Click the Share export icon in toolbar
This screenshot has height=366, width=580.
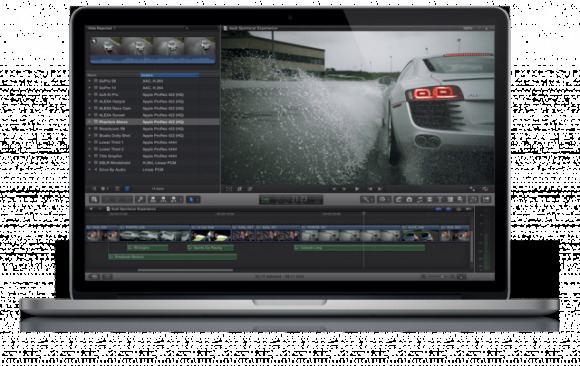pos(486,199)
